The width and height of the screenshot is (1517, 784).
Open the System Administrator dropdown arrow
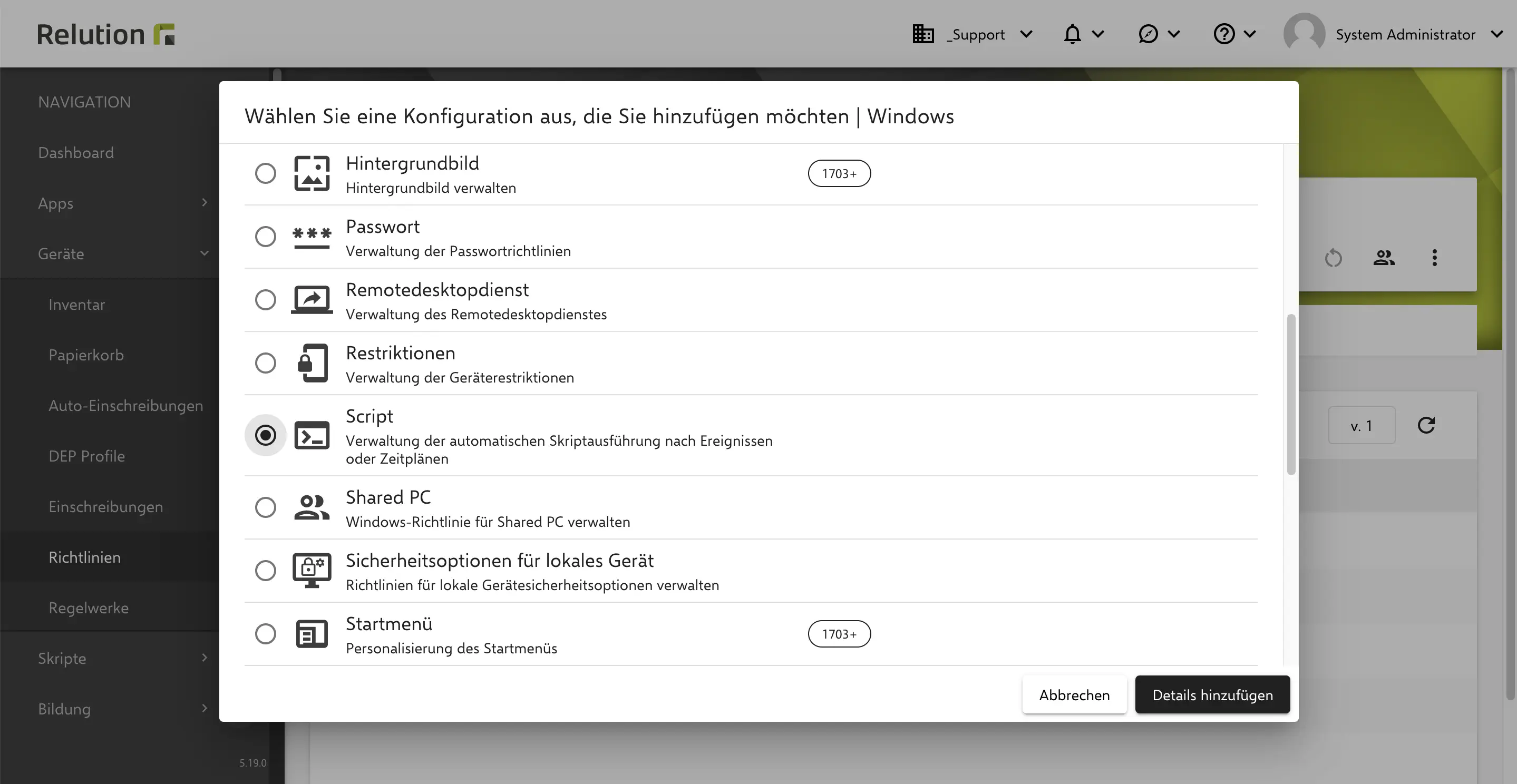1497,34
